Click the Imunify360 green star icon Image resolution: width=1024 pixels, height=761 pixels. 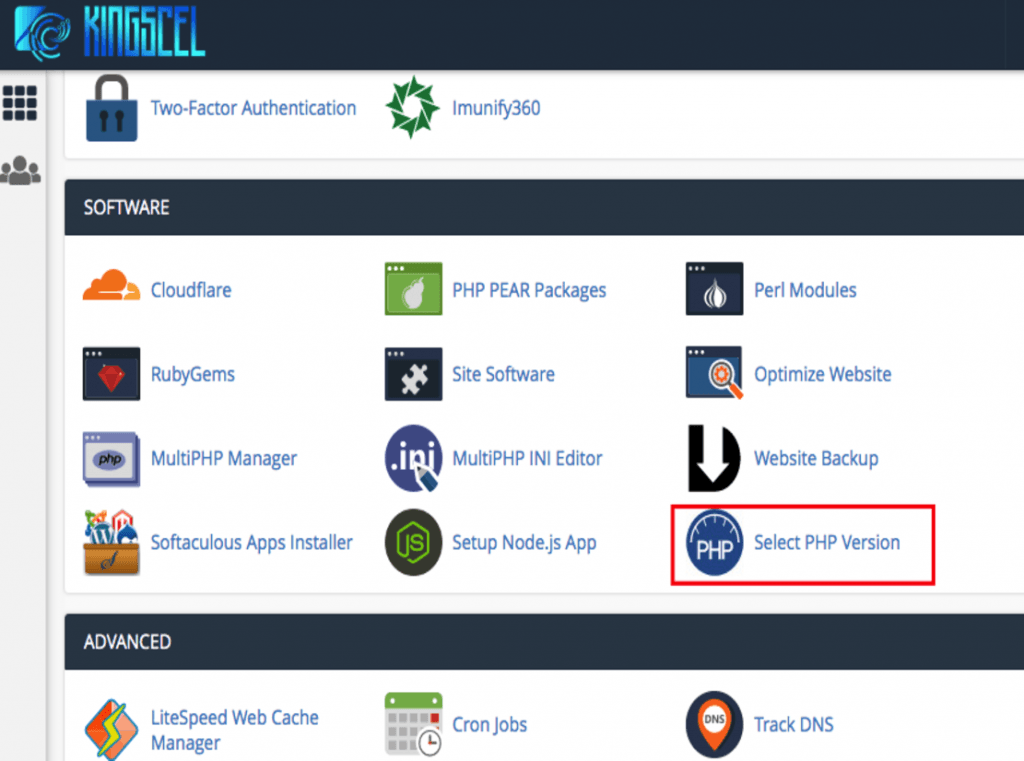pyautogui.click(x=412, y=108)
